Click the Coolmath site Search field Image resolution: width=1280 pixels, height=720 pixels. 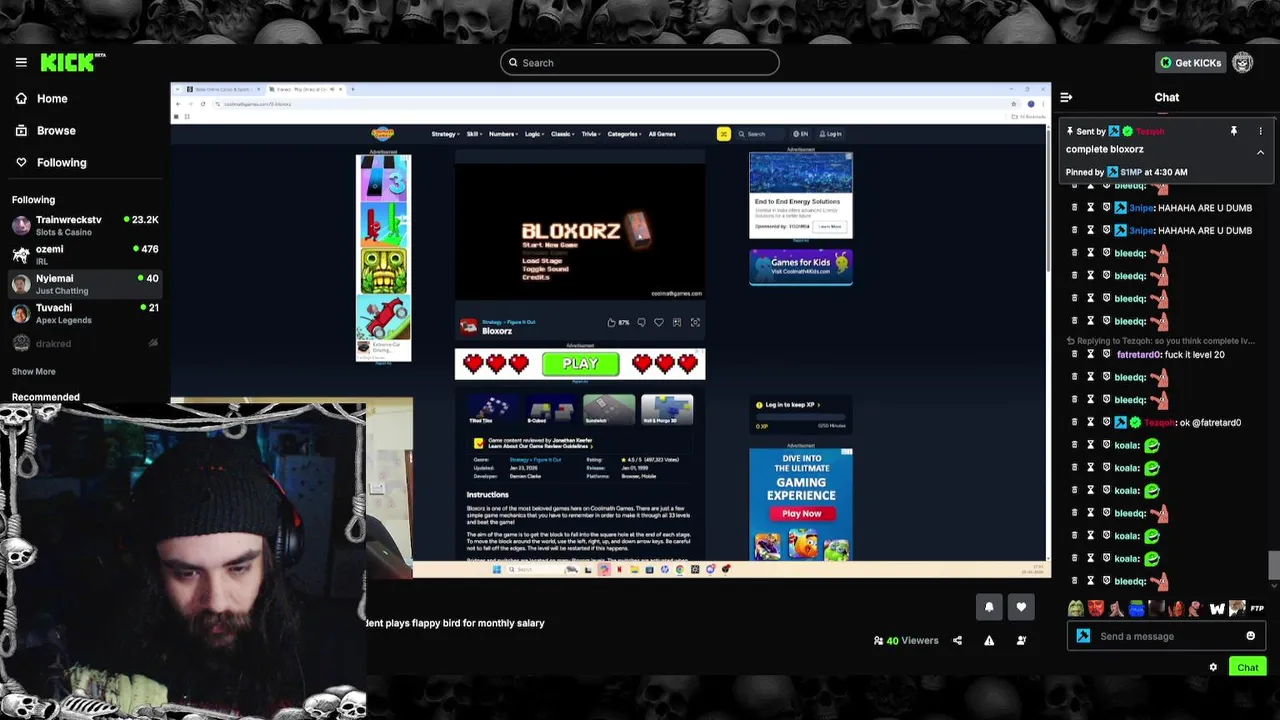760,134
